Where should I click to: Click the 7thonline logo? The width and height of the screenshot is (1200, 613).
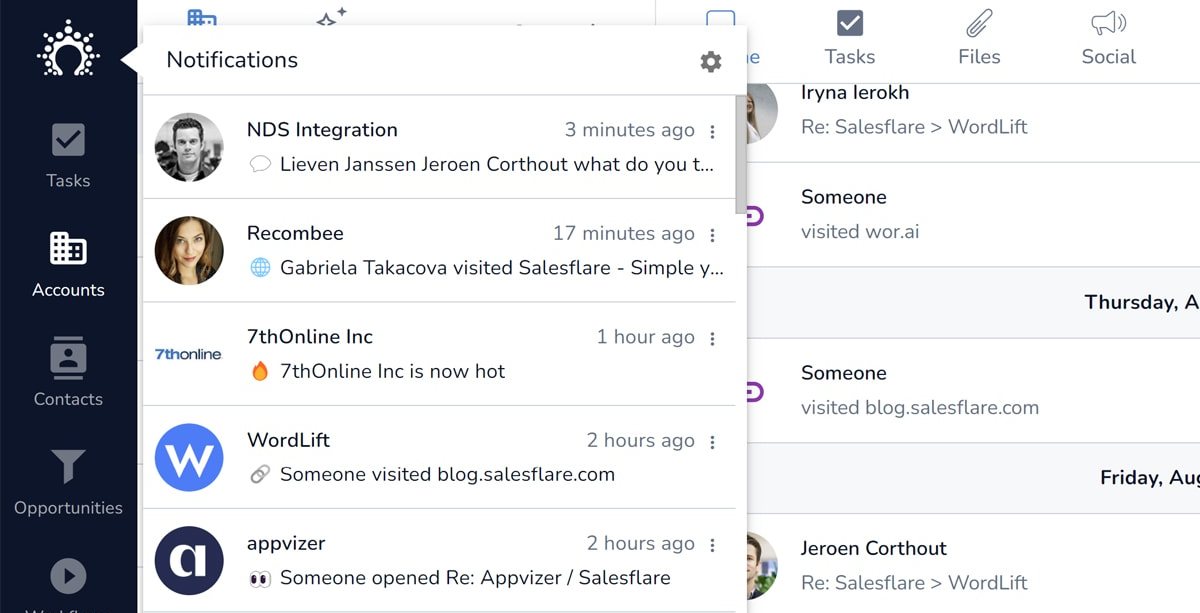pyautogui.click(x=189, y=354)
